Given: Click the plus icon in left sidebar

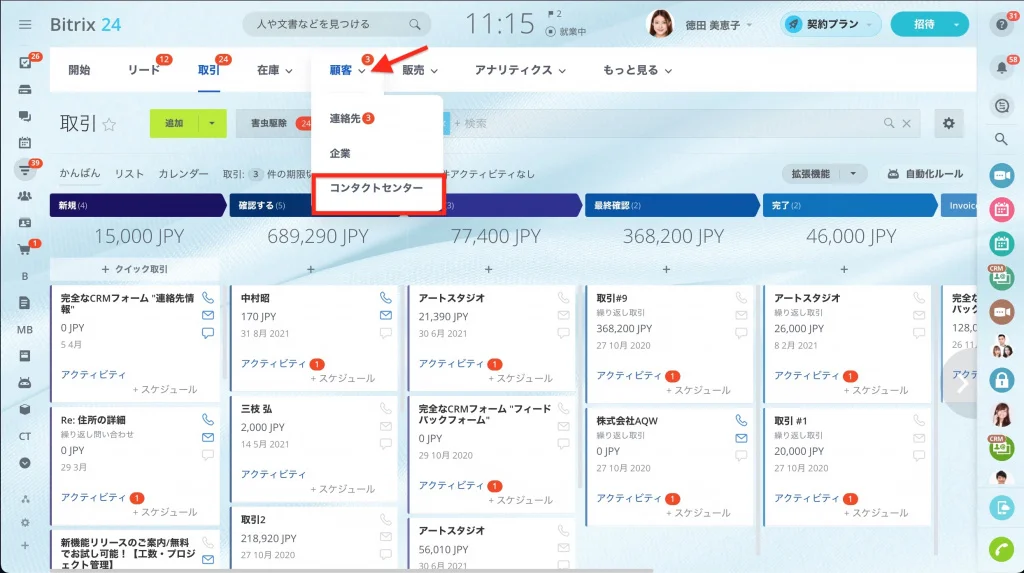Looking at the screenshot, I should point(25,546).
